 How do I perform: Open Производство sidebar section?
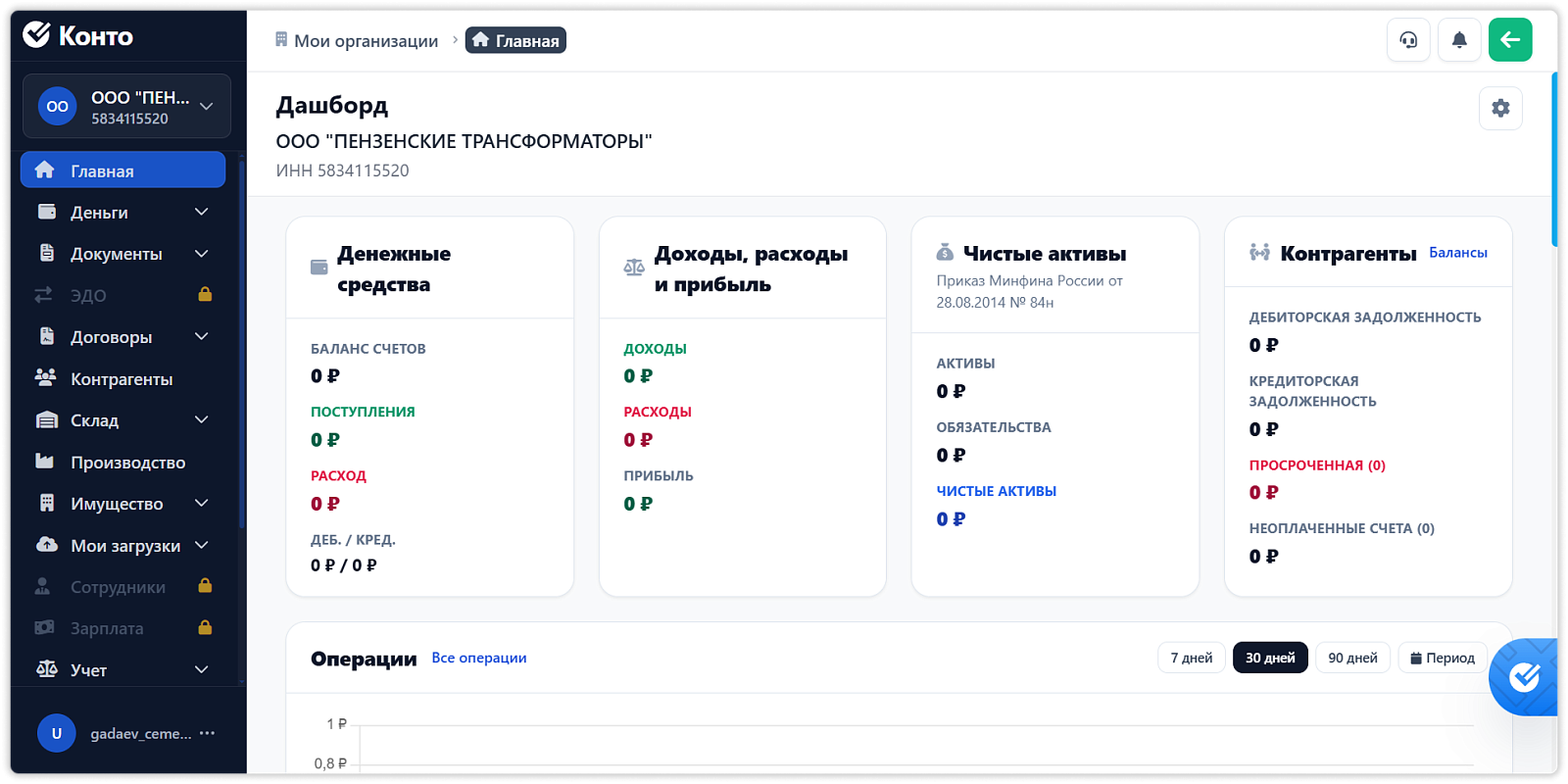click(x=122, y=462)
